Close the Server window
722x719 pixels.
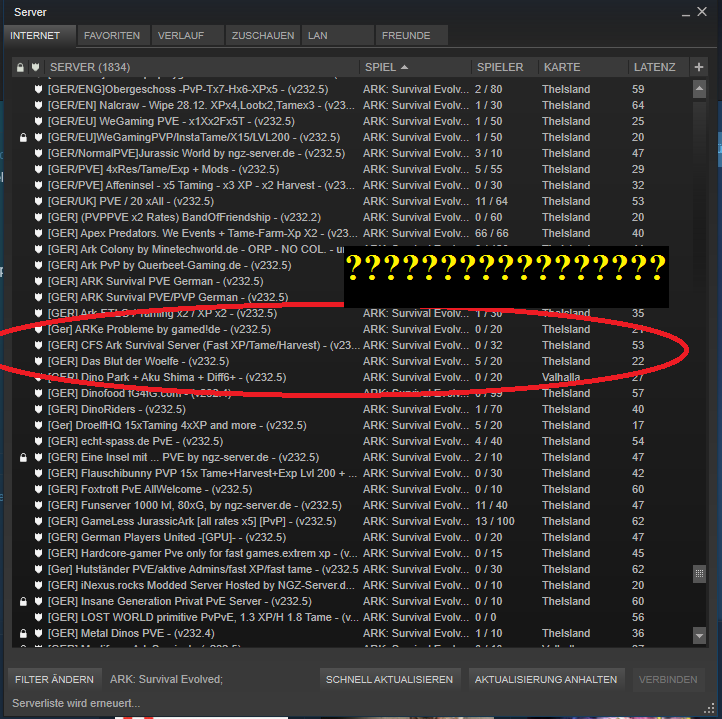702,12
